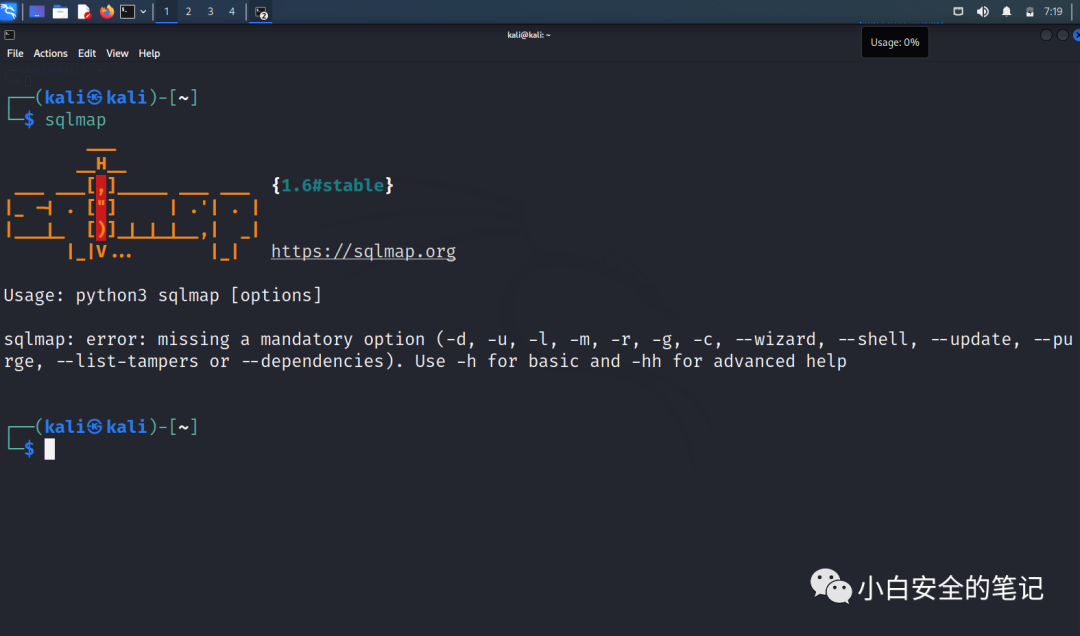Maximize the terminal window
The image size is (1080, 636).
(1063, 35)
